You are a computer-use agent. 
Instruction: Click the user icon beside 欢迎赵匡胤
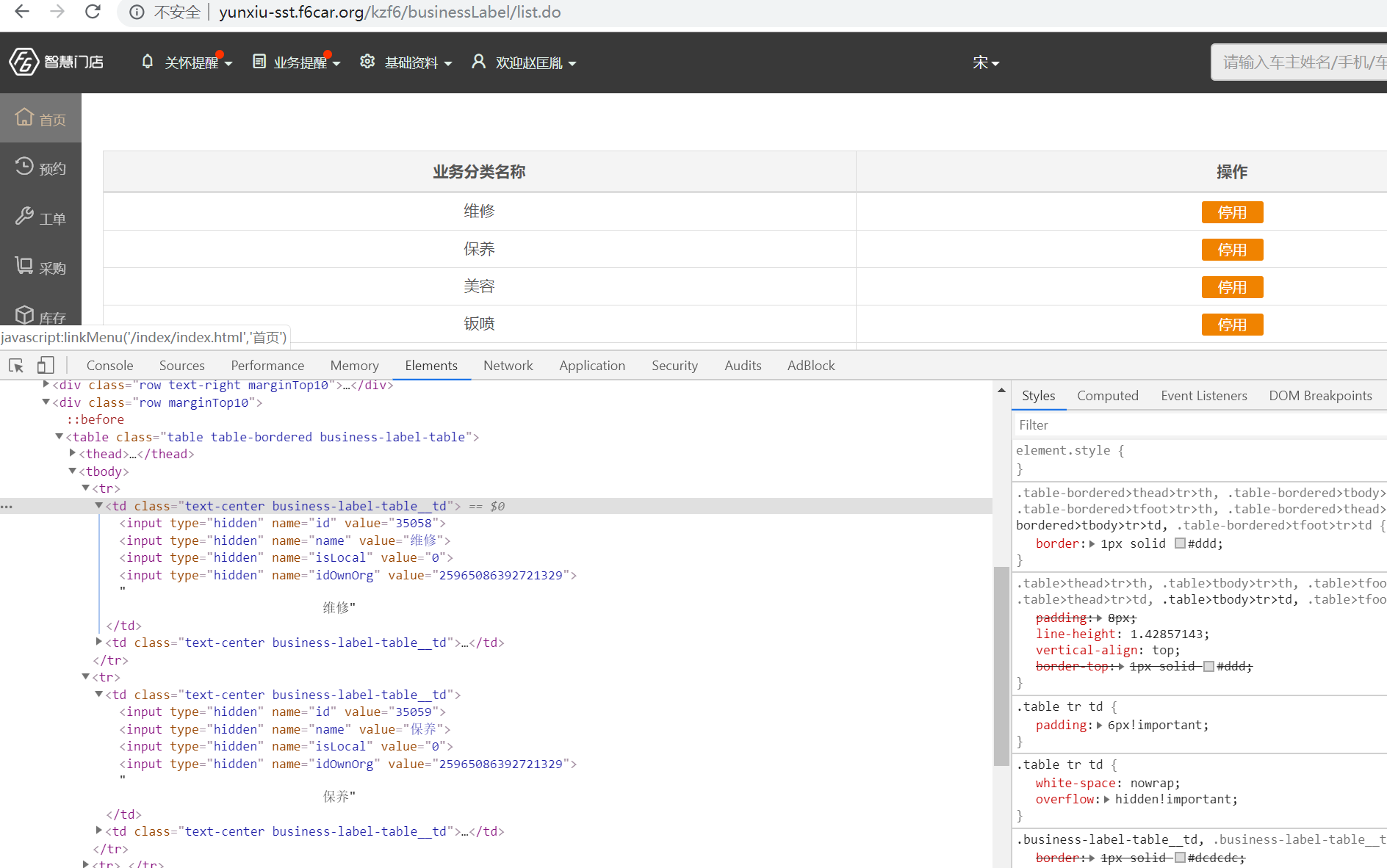(x=478, y=62)
